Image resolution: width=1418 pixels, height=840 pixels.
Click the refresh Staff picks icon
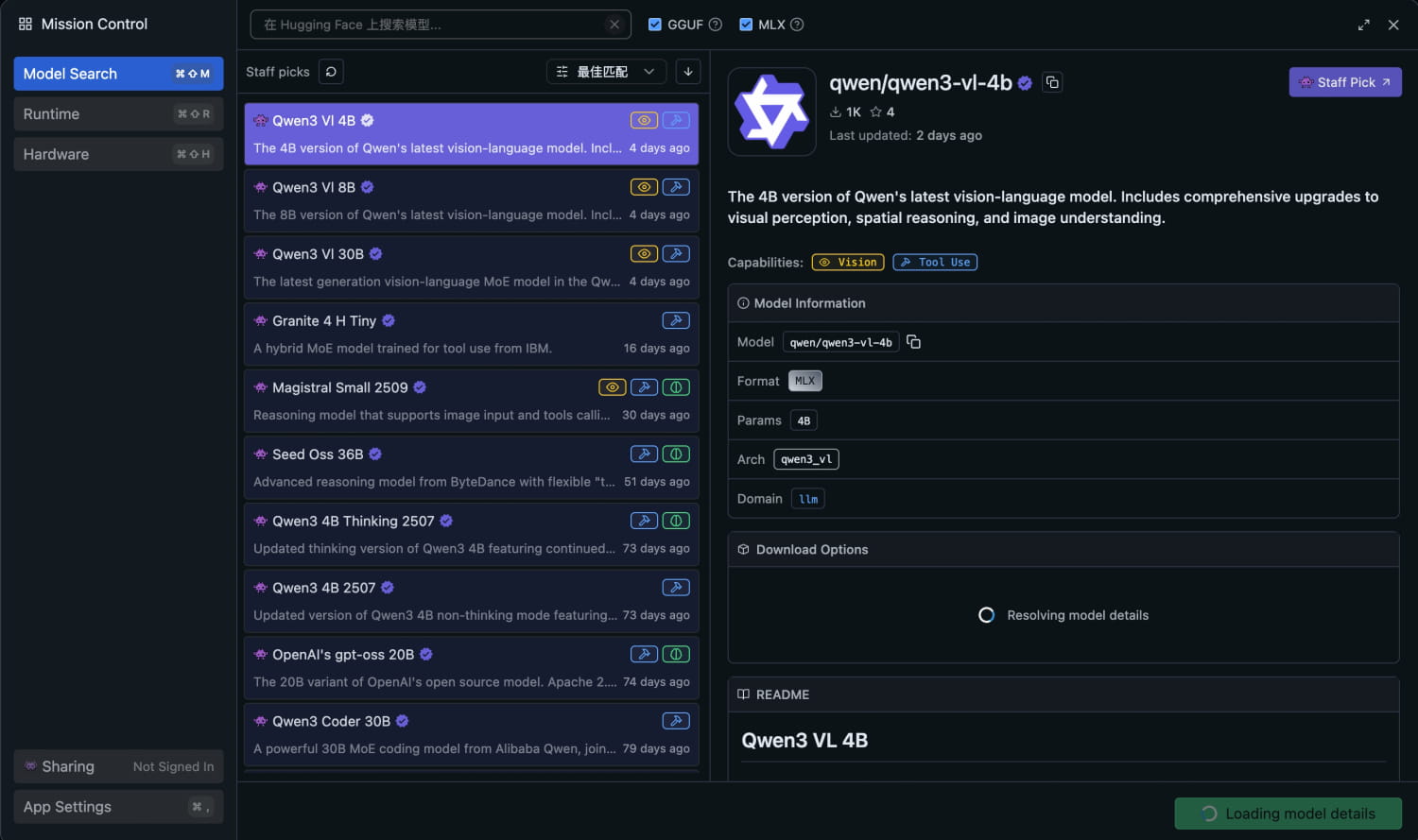pos(331,72)
